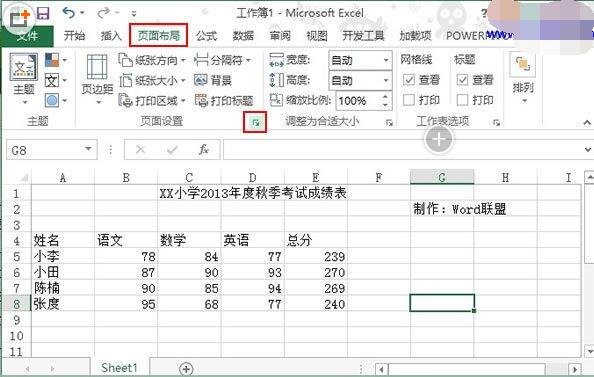The height and width of the screenshot is (377, 594).
Task: Switch to Review (审阅) tab
Action: pos(280,36)
